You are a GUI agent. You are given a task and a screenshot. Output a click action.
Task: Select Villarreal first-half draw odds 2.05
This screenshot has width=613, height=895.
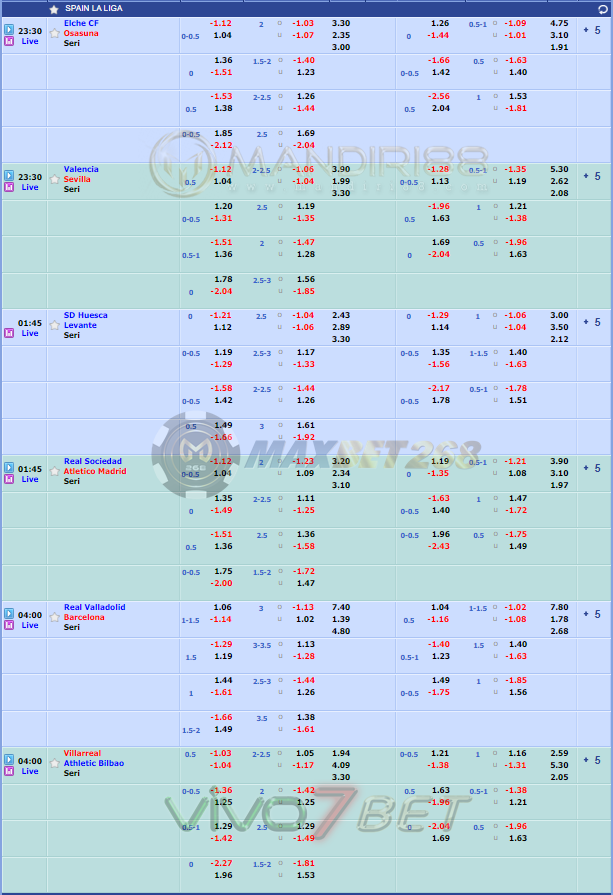(x=559, y=778)
